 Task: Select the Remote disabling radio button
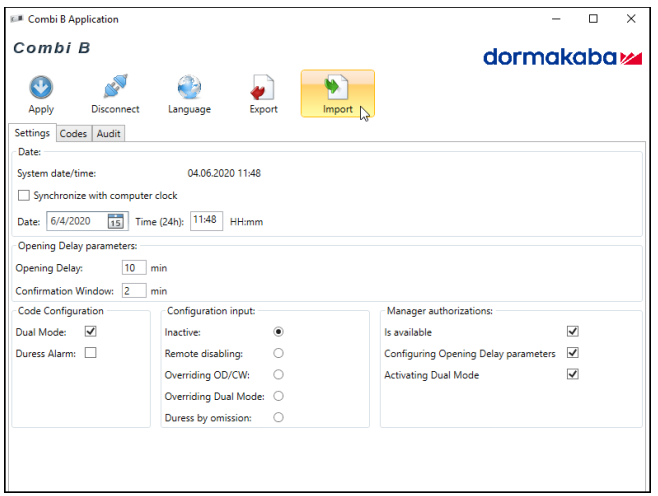[x=278, y=353]
